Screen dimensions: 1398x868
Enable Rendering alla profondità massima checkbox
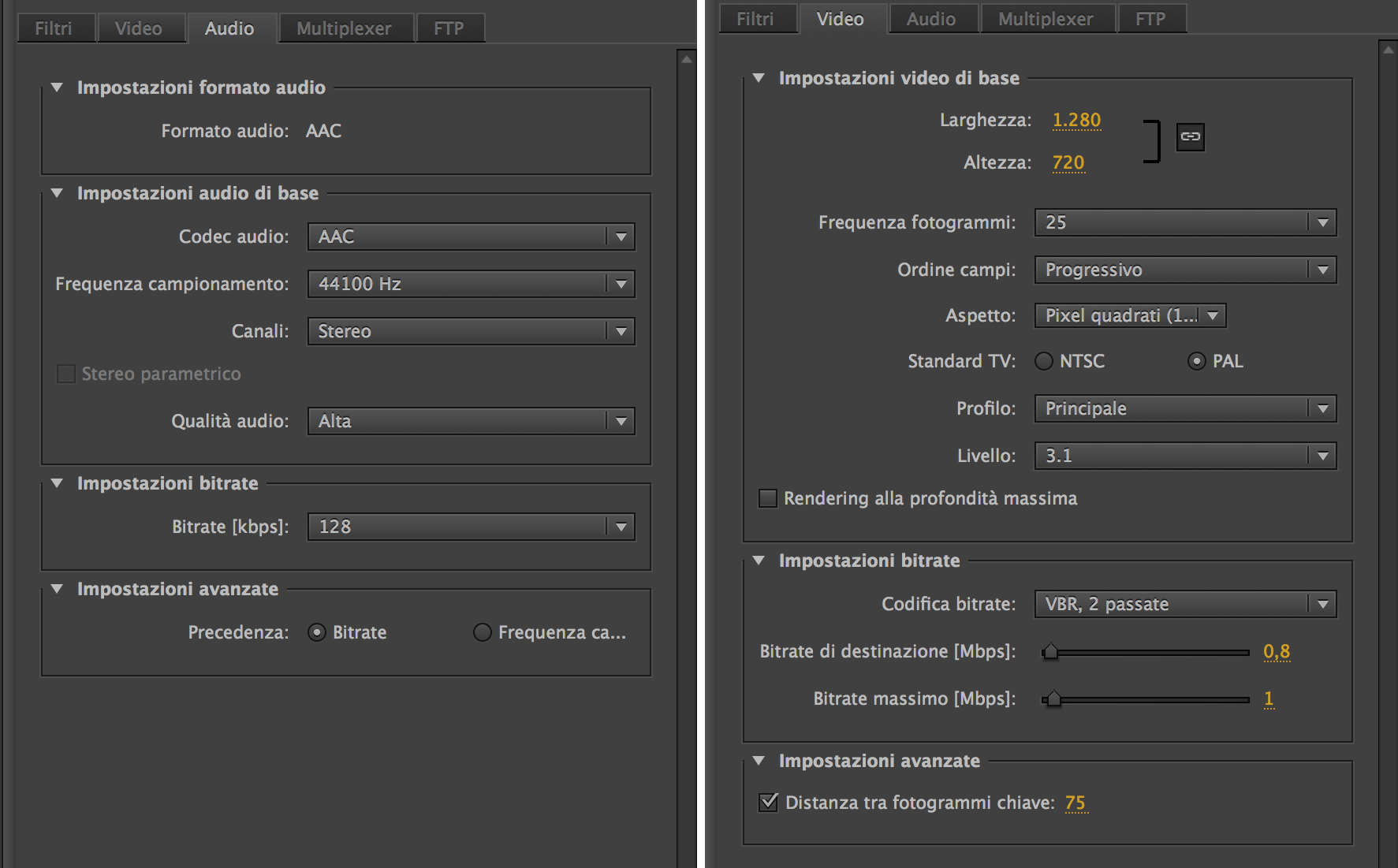(767, 498)
